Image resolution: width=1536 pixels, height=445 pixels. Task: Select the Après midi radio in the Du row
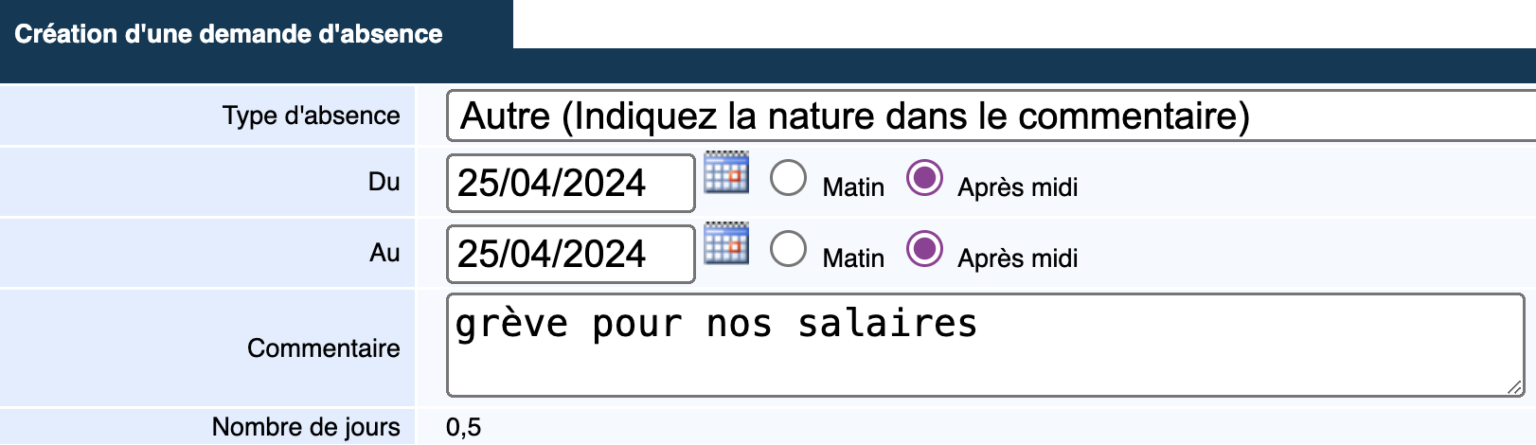pyautogui.click(x=924, y=179)
